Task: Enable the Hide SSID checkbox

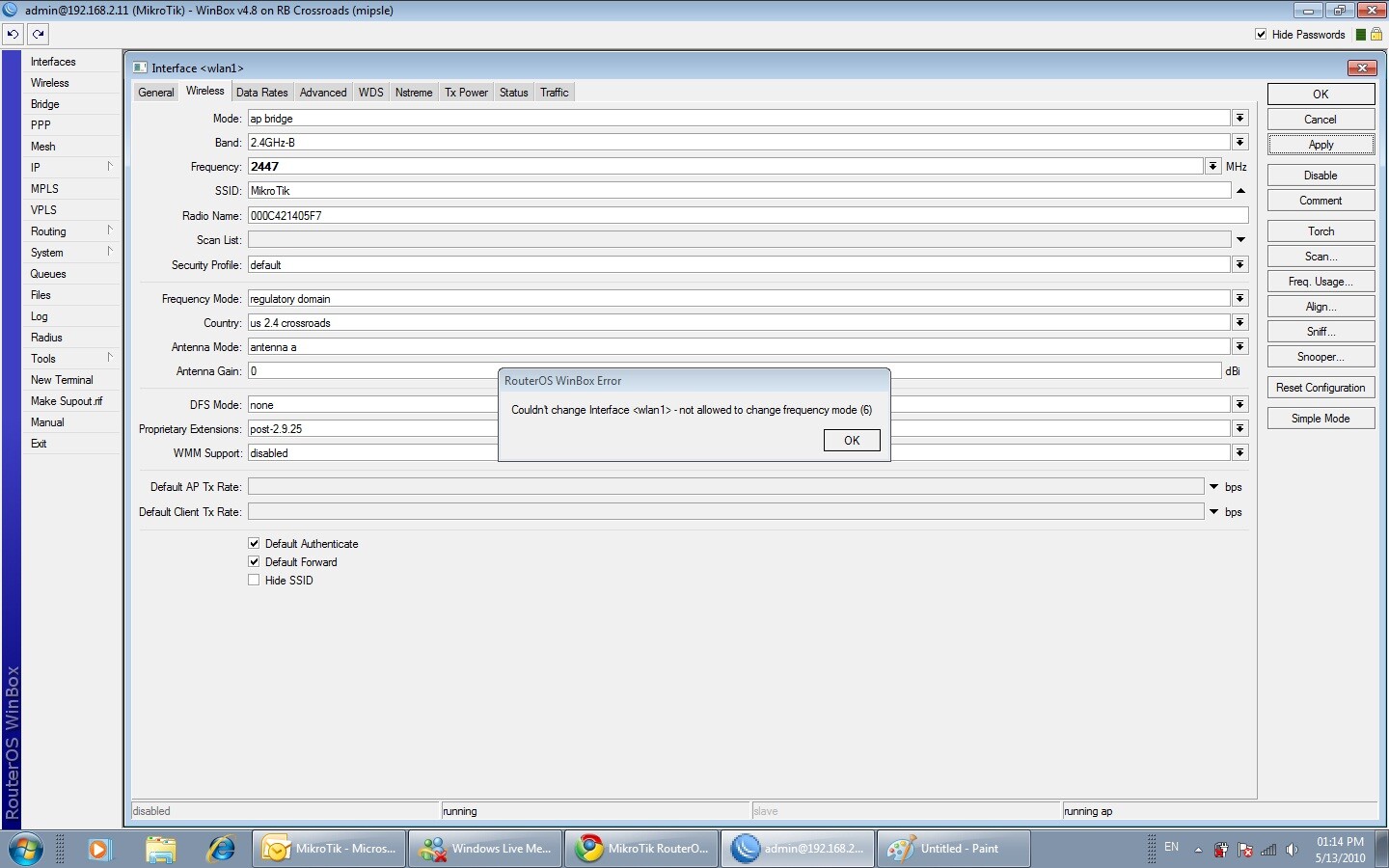Action: (x=254, y=580)
